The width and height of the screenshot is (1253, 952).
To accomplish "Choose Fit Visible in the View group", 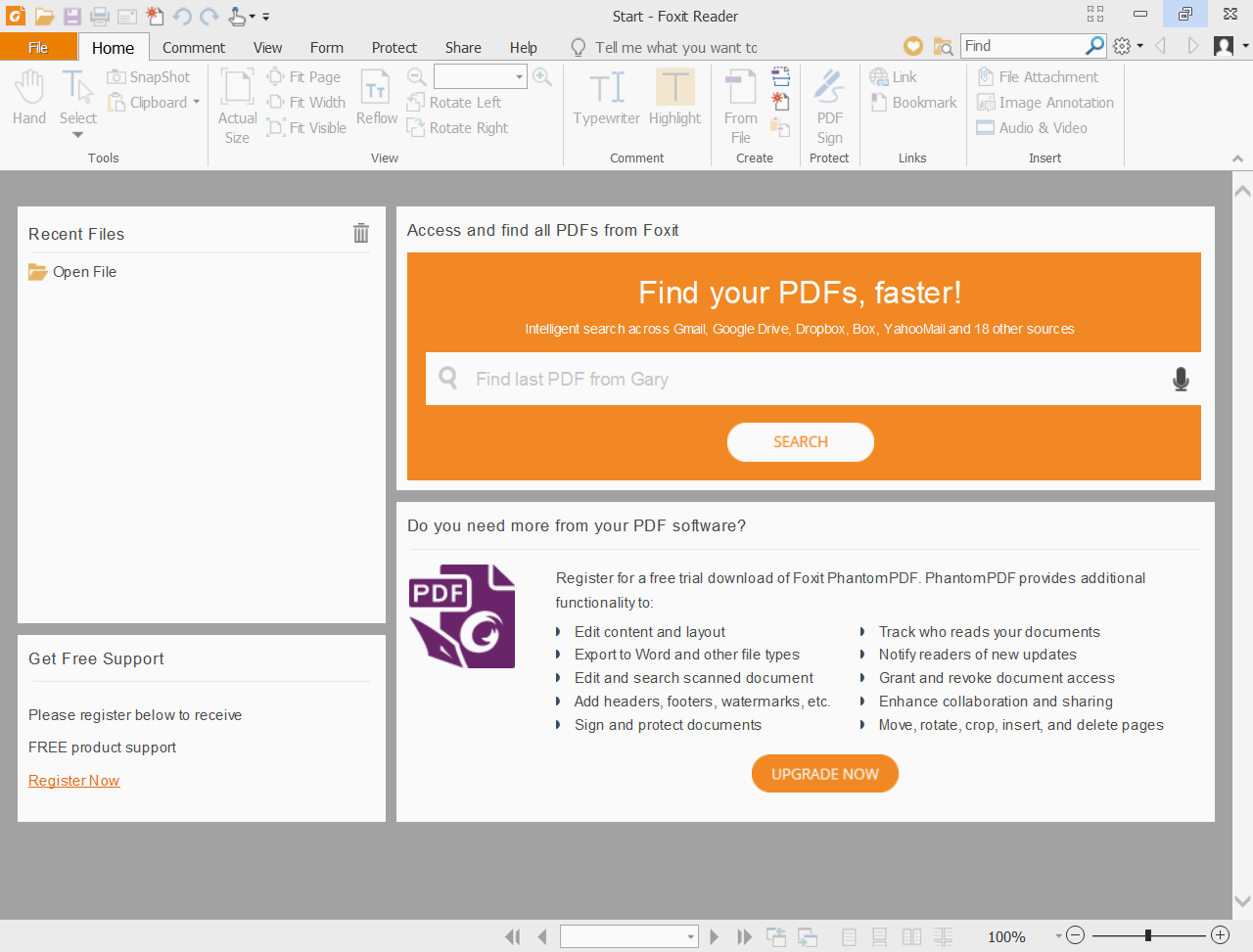I will [x=307, y=128].
